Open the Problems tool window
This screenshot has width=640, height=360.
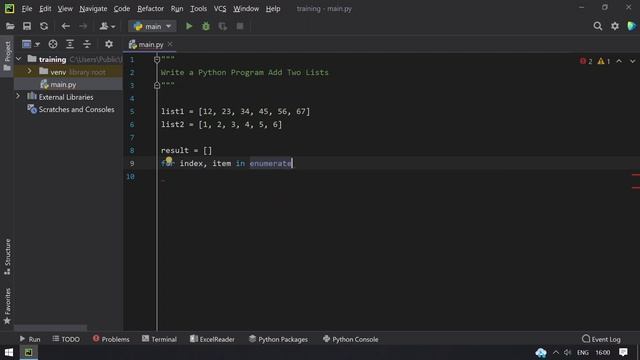pyautogui.click(x=111, y=339)
